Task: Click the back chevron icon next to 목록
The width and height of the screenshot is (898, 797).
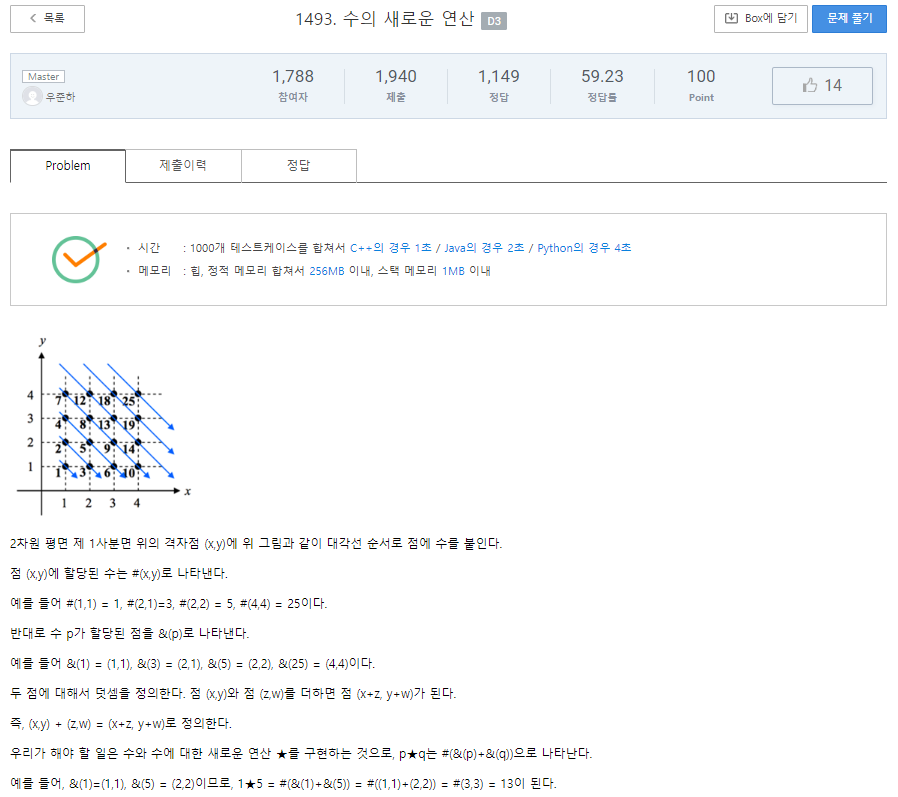Action: click(x=33, y=18)
